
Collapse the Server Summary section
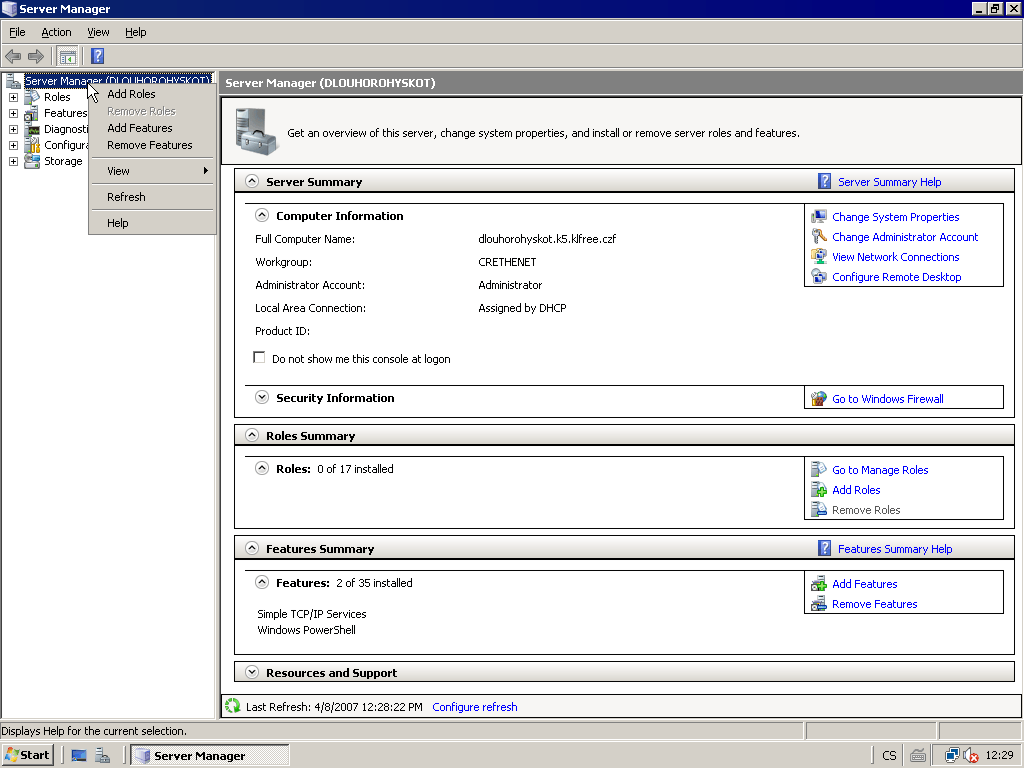[252, 182]
